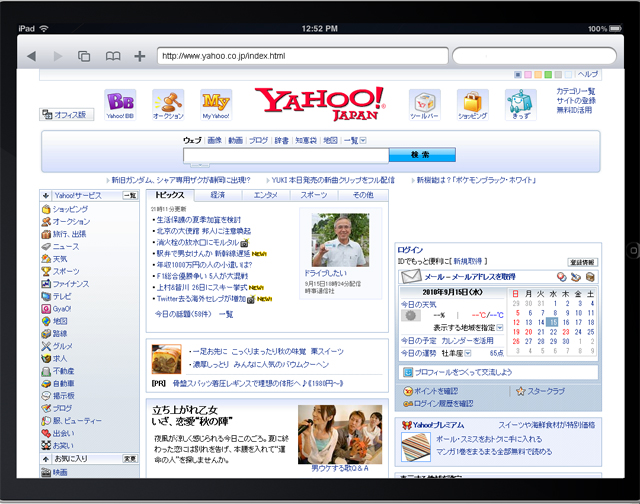Open the Twitter去る海外セレブが増加 headline
Image resolution: width=640 pixels, height=504 pixels.
tap(201, 299)
